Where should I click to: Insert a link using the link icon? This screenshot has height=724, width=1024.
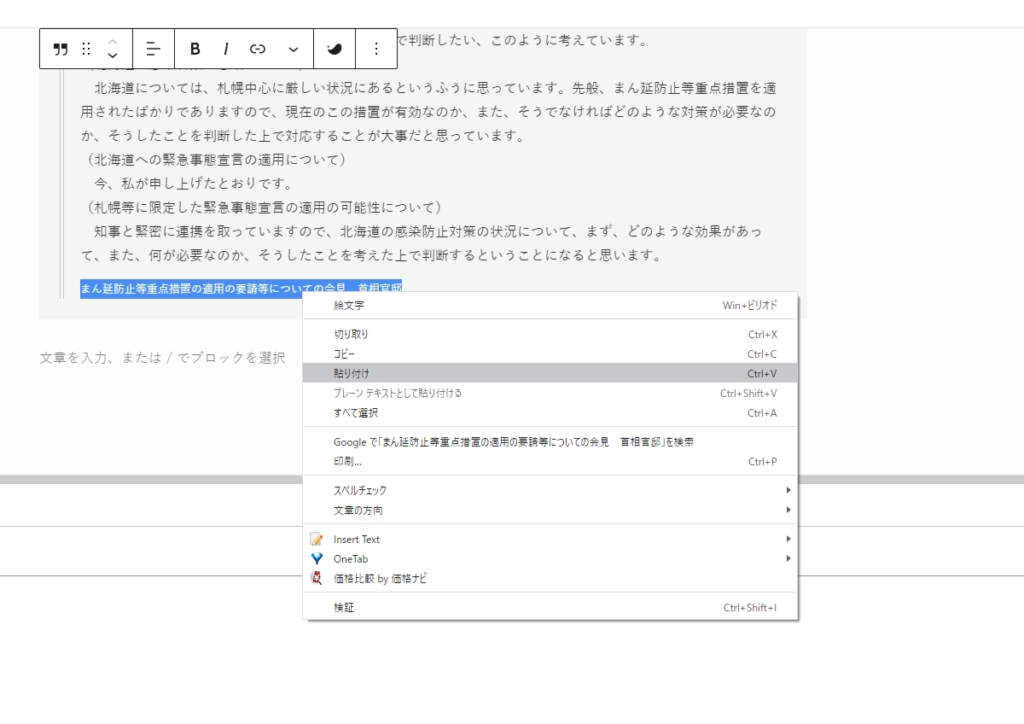coord(258,49)
